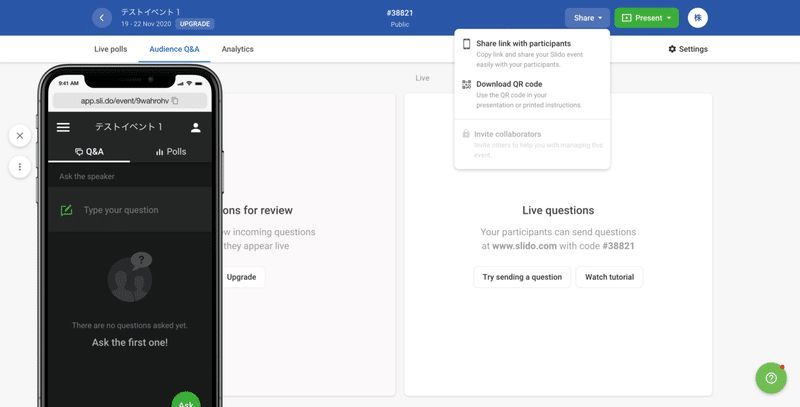Click the Live questions heading

[558, 210]
